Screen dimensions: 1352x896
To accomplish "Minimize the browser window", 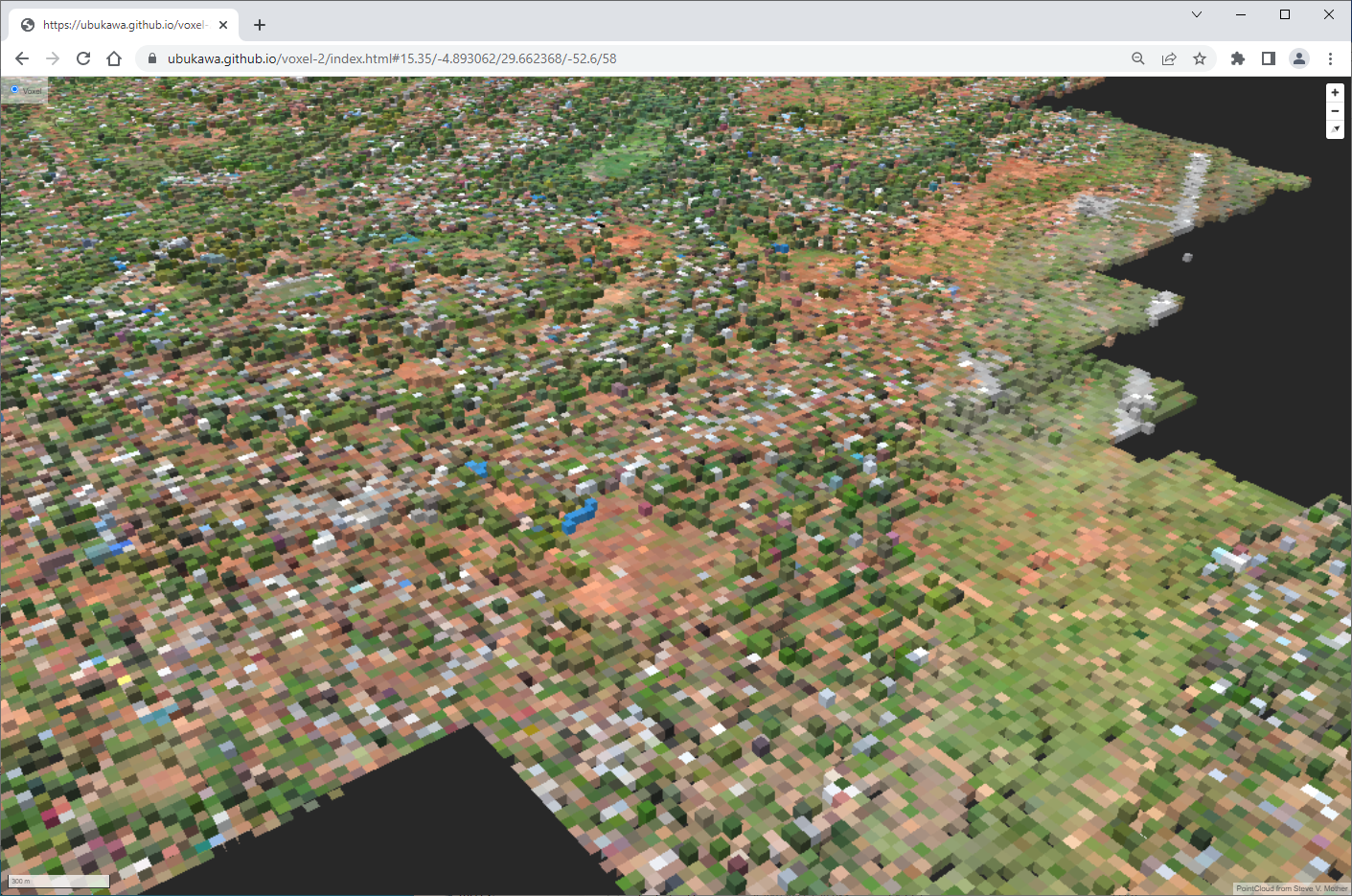I will click(1241, 14).
